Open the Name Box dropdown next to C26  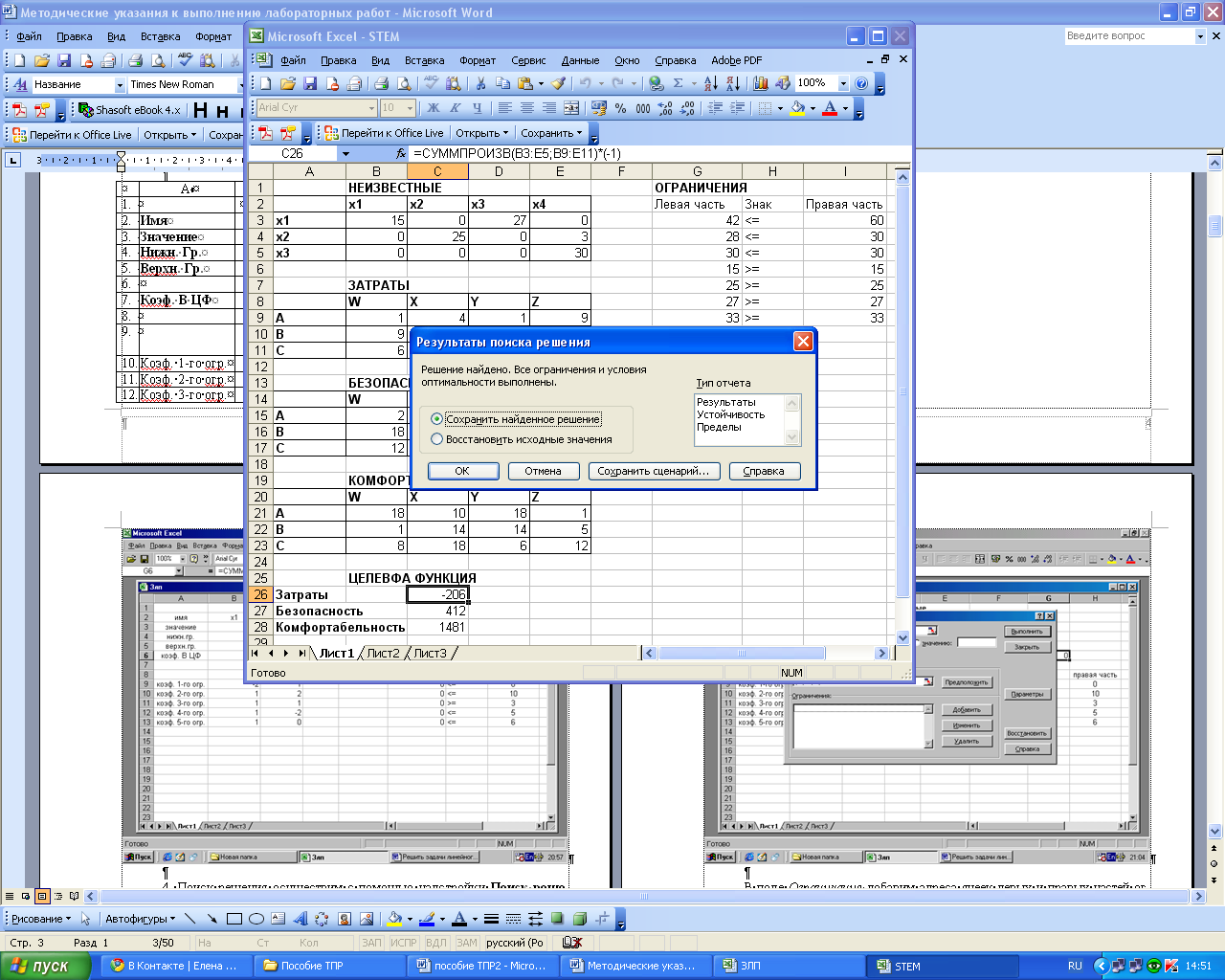[x=345, y=153]
